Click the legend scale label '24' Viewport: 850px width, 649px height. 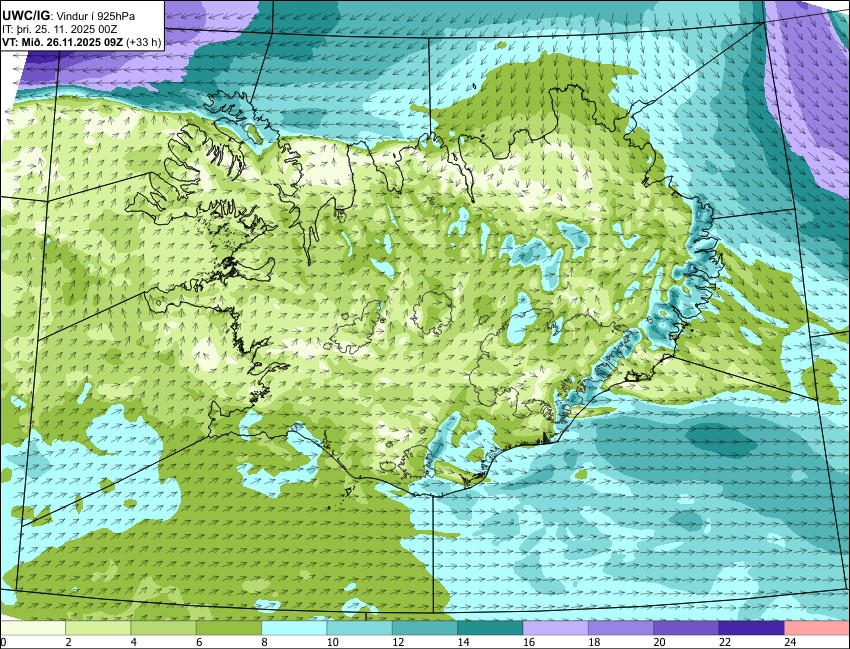(790, 642)
